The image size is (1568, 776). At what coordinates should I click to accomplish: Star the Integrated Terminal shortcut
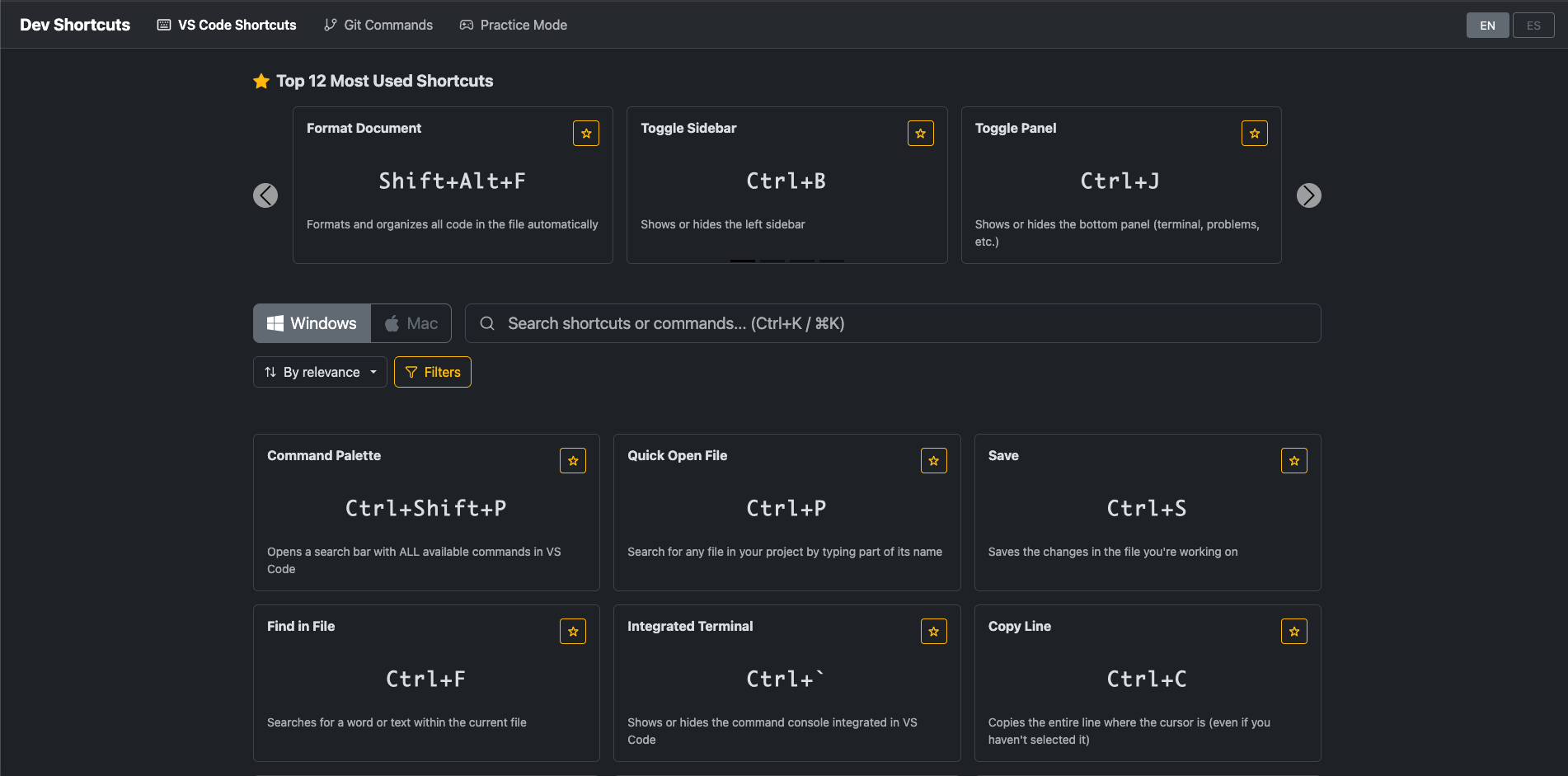pos(933,632)
